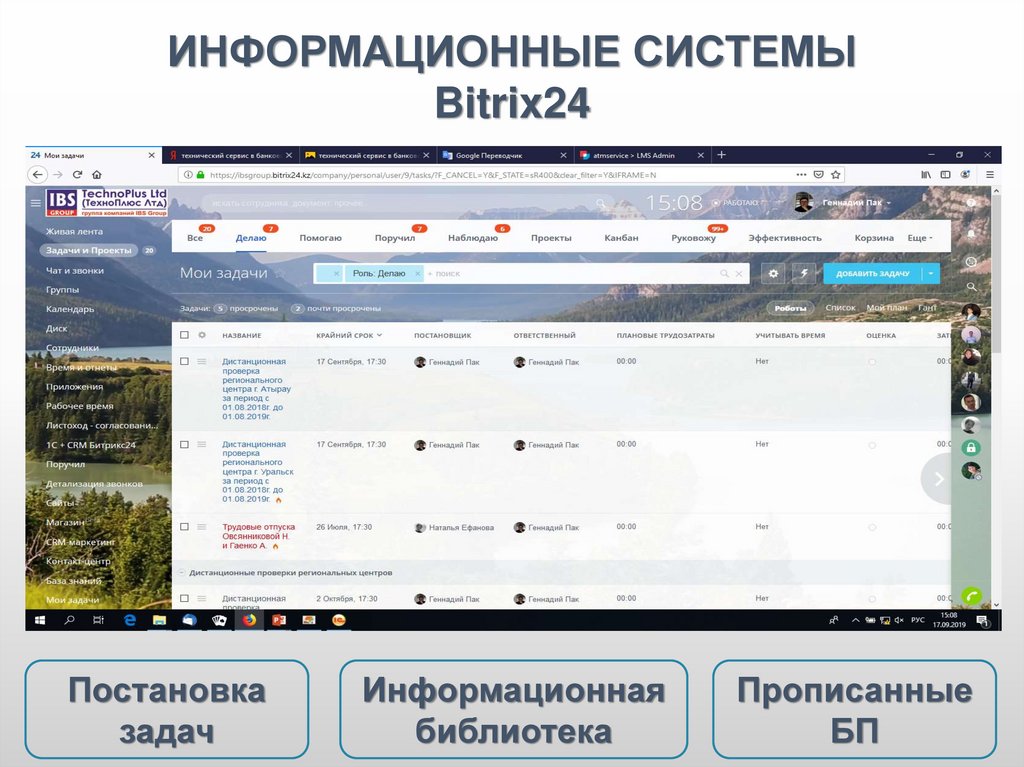
Task: Bookmark this page with the star icon
Action: pos(835,174)
